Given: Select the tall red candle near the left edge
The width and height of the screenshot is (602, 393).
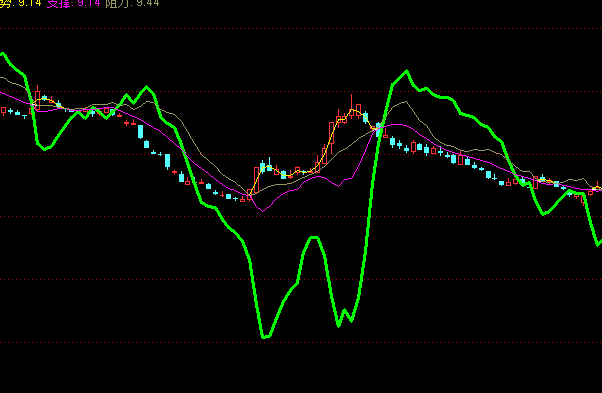Looking at the screenshot, I should click(37, 97).
